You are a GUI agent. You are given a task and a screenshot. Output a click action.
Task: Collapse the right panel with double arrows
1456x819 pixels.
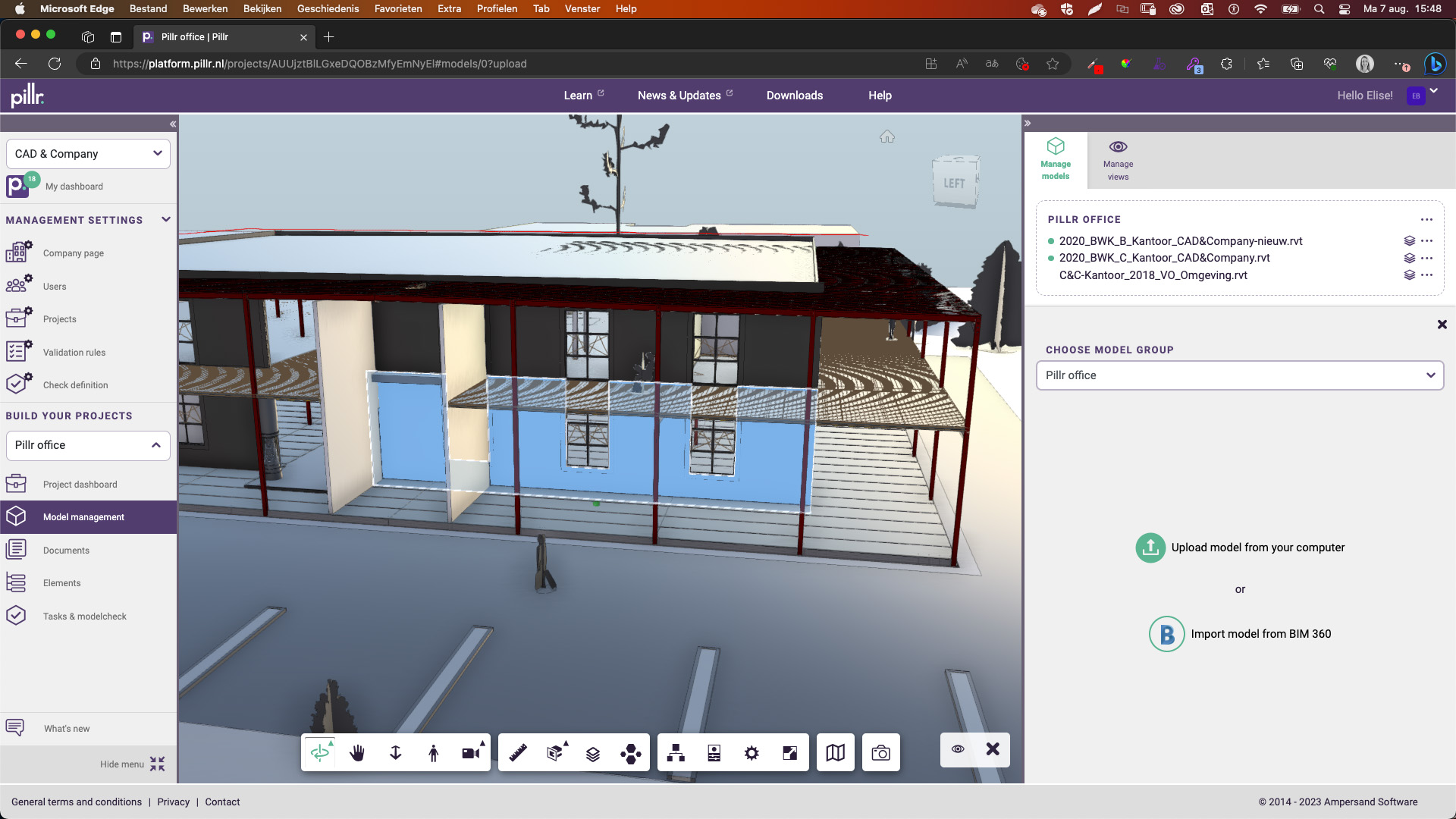(x=1028, y=123)
